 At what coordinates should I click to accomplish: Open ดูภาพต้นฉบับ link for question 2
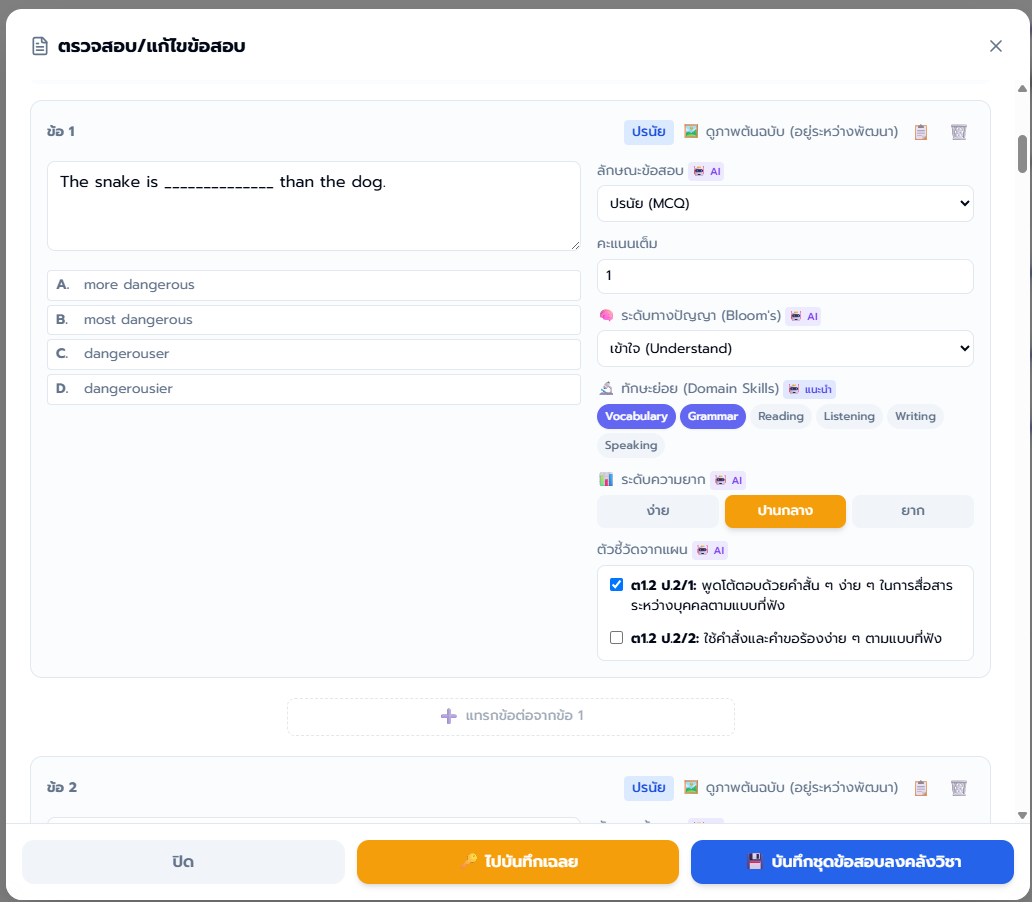tap(790, 787)
